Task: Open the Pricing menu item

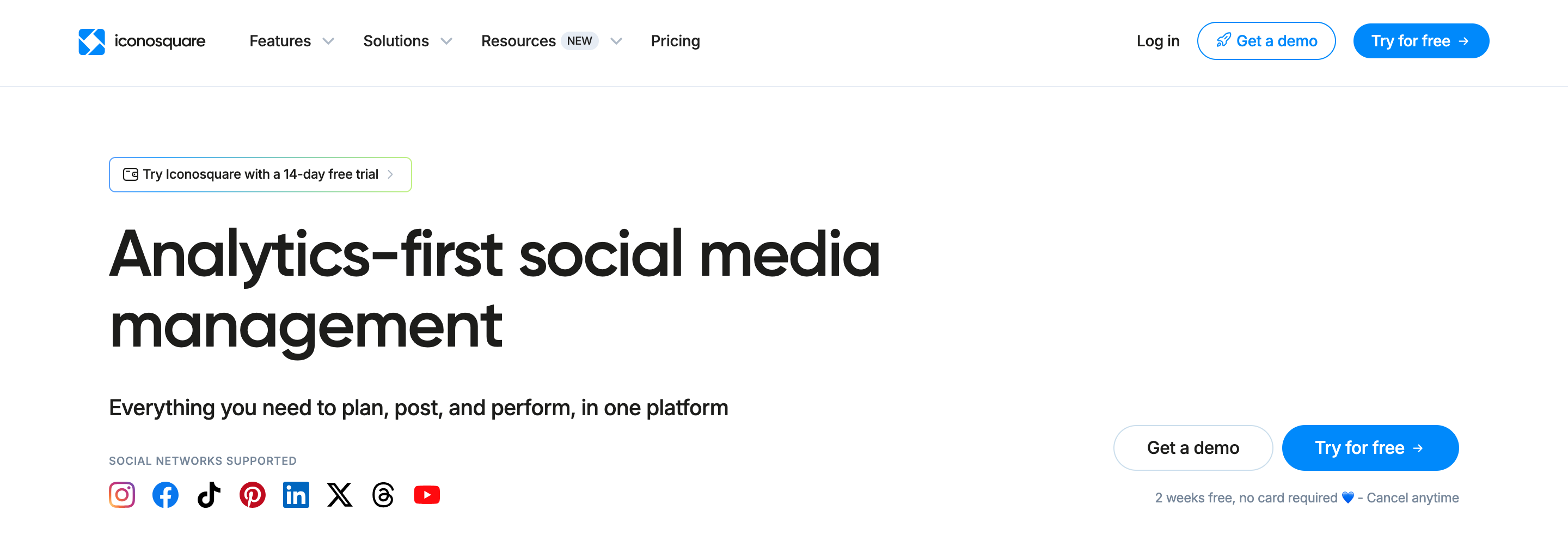Action: click(x=675, y=41)
